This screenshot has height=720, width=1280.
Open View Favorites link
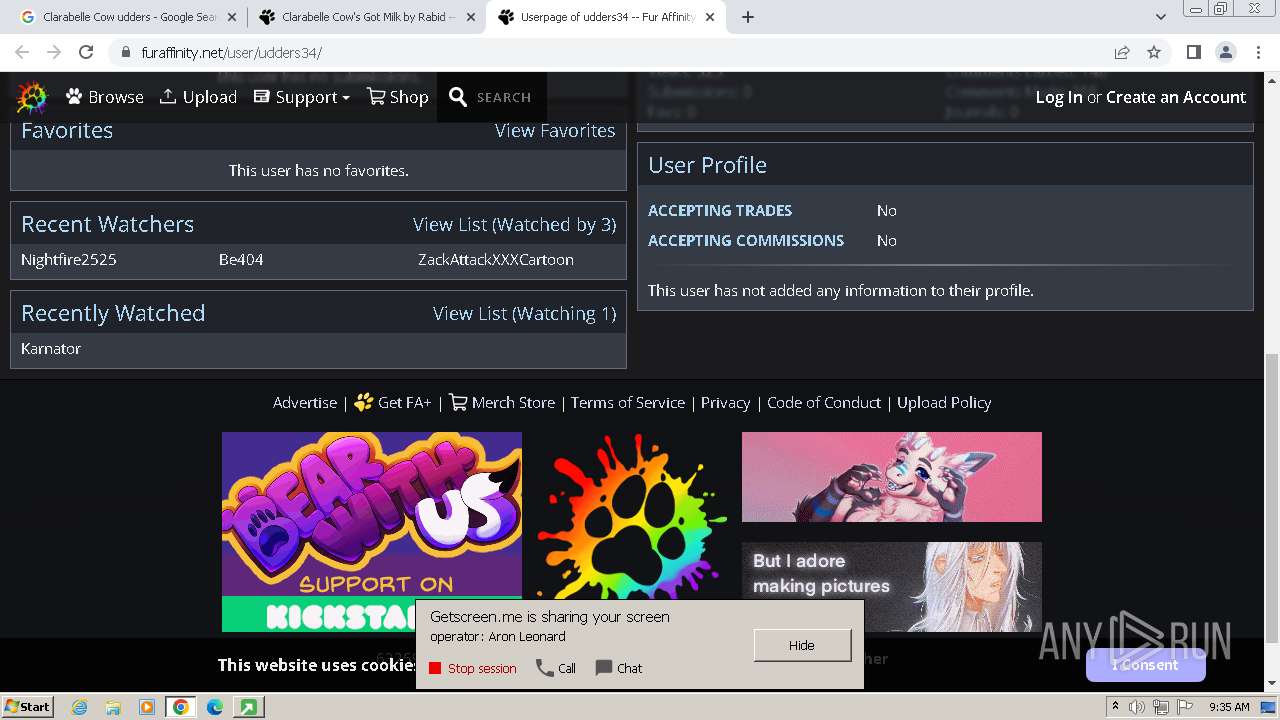(x=555, y=131)
